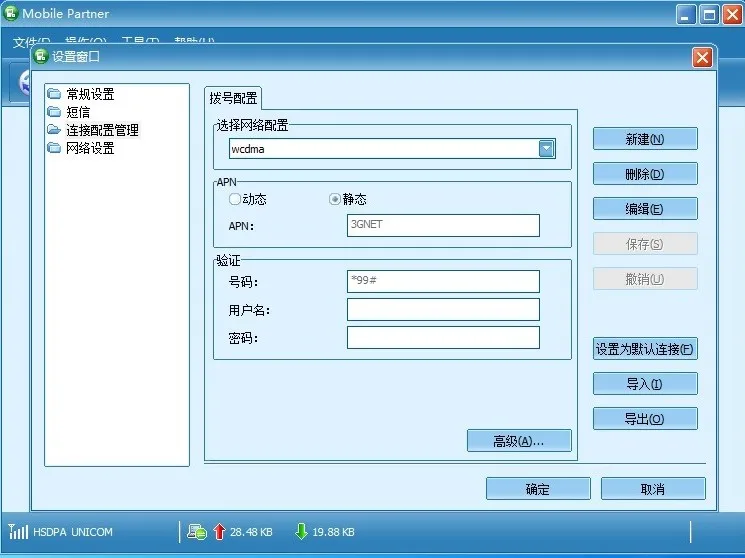Click the signal strength bars icon
The height and width of the screenshot is (558, 745).
18,531
